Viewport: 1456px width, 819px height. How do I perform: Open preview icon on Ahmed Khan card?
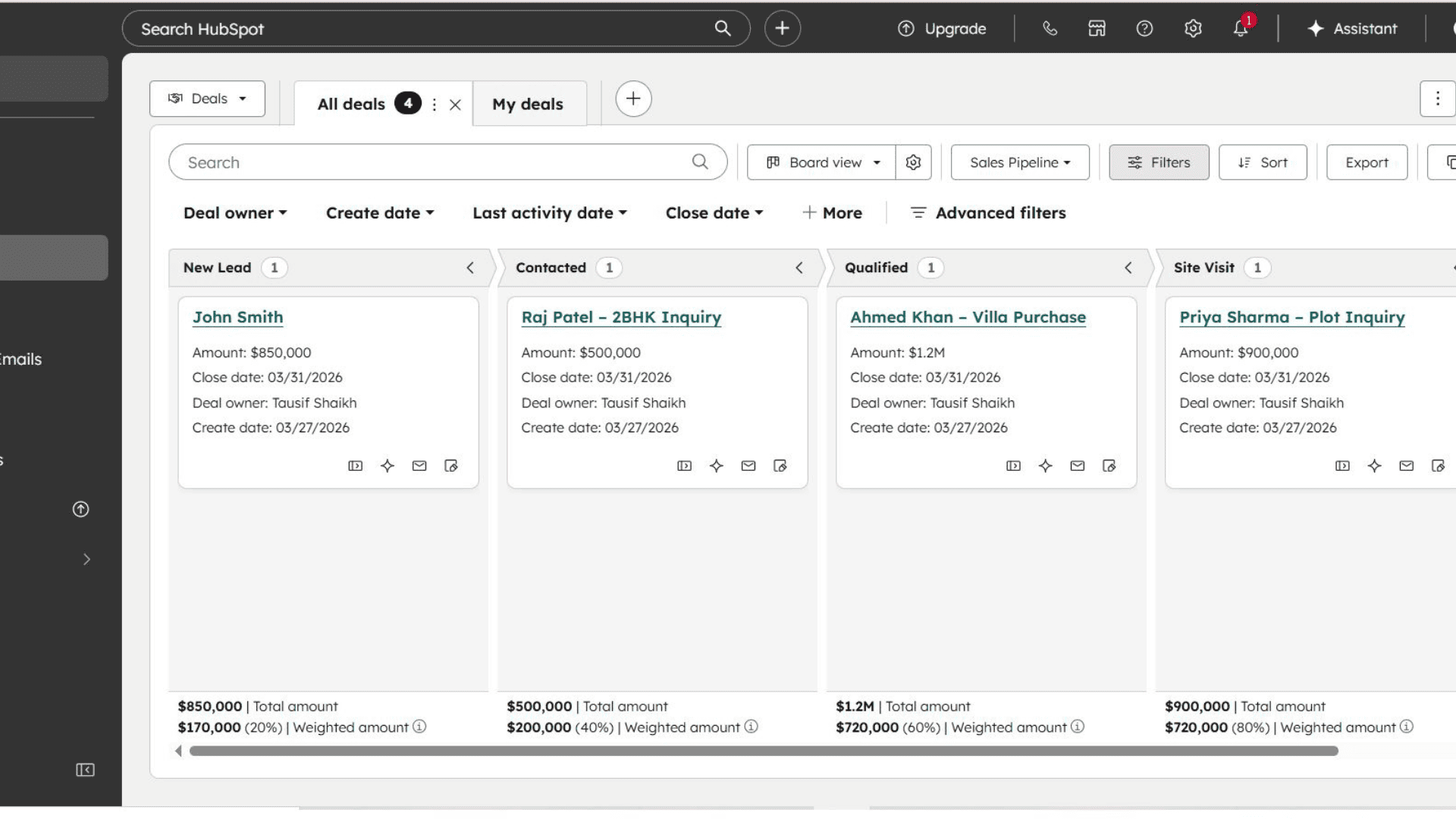pos(1013,466)
